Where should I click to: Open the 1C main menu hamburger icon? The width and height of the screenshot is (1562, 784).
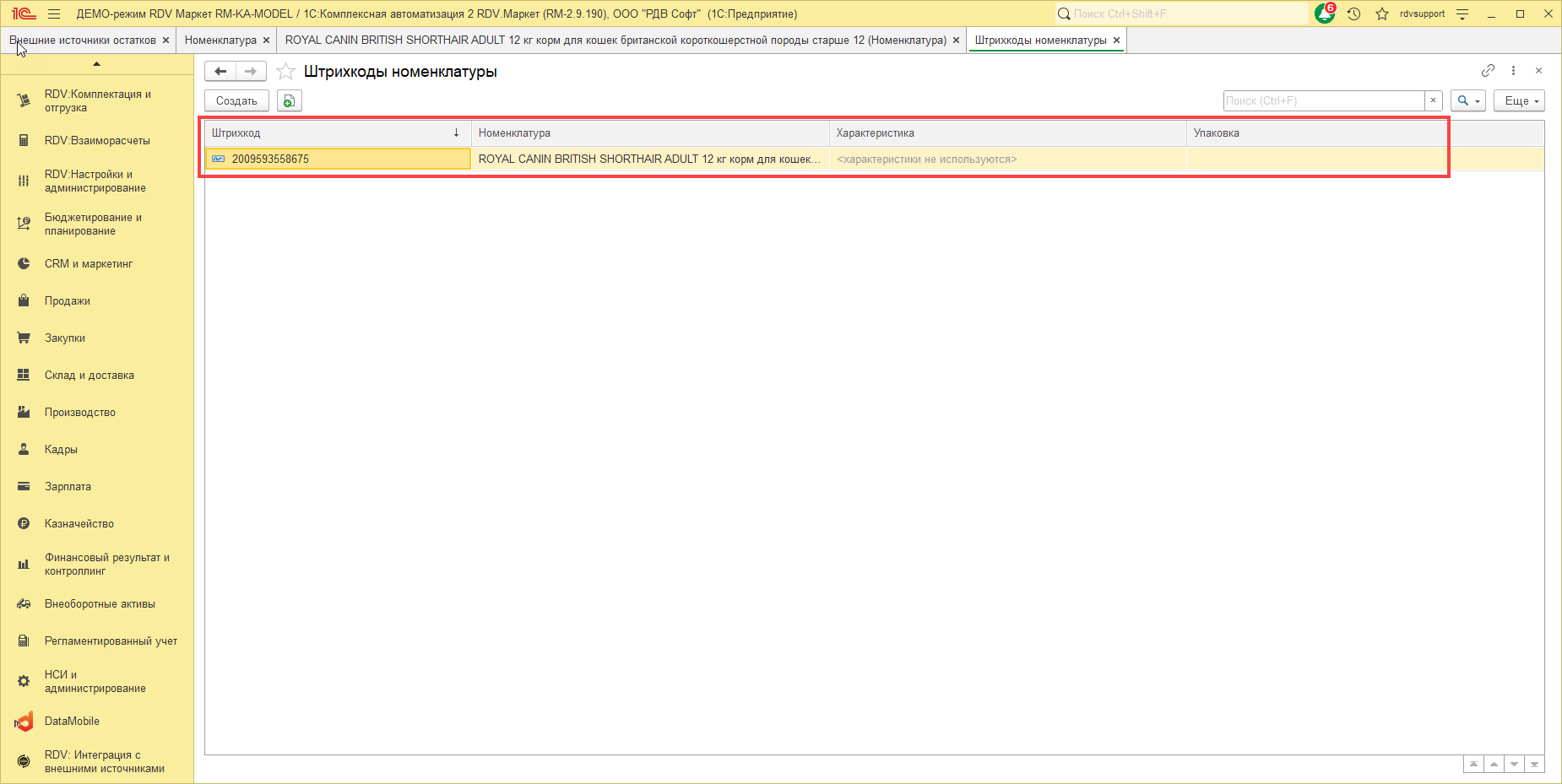point(54,14)
